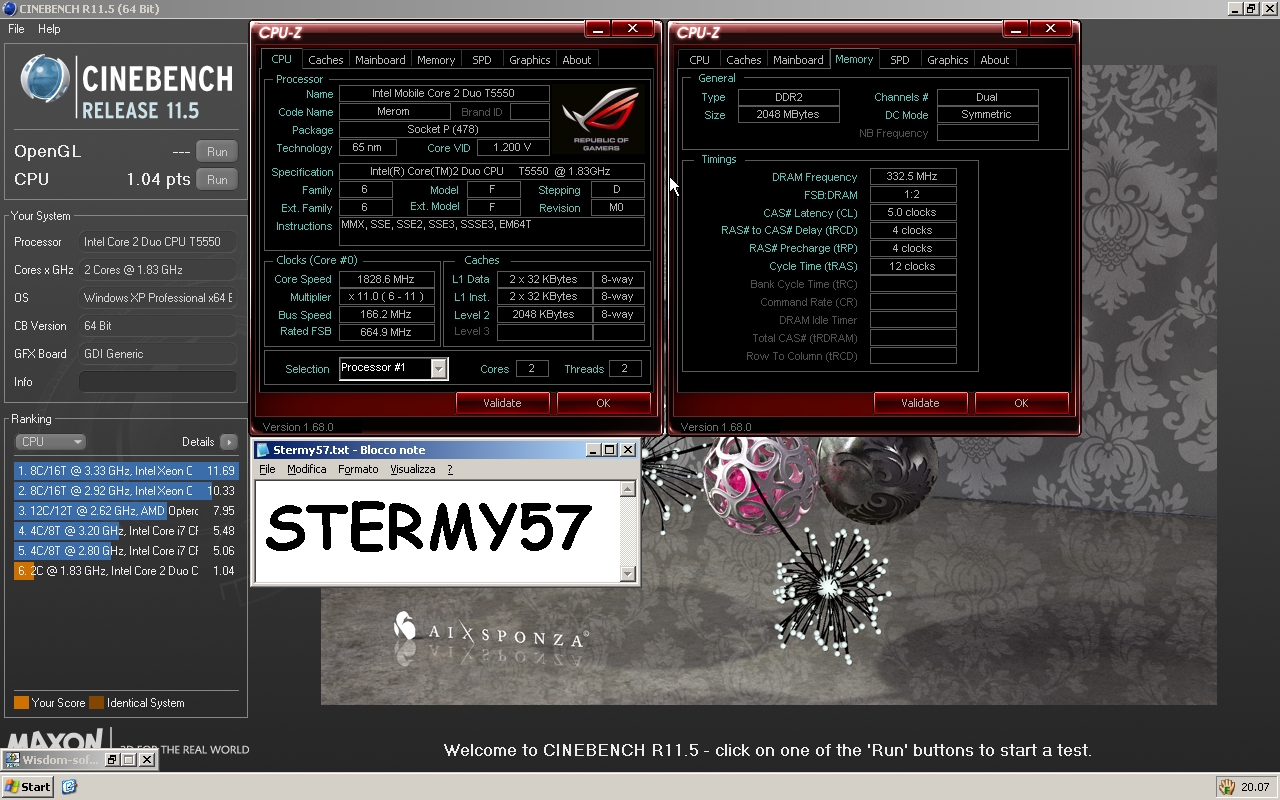Click the quick launch icon beside Start
1280x800 pixels.
(x=69, y=787)
